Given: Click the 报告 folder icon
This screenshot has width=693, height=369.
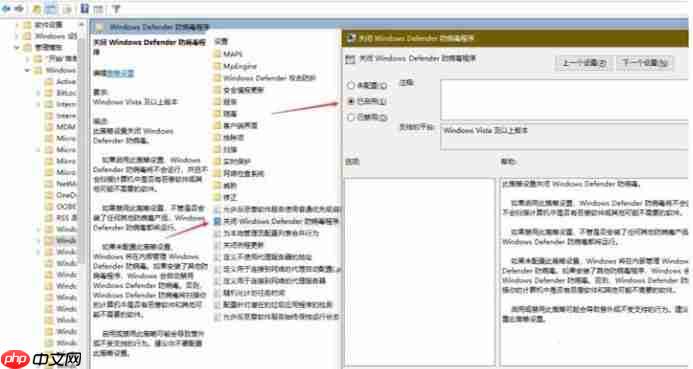Looking at the screenshot, I should pyautogui.click(x=217, y=102).
